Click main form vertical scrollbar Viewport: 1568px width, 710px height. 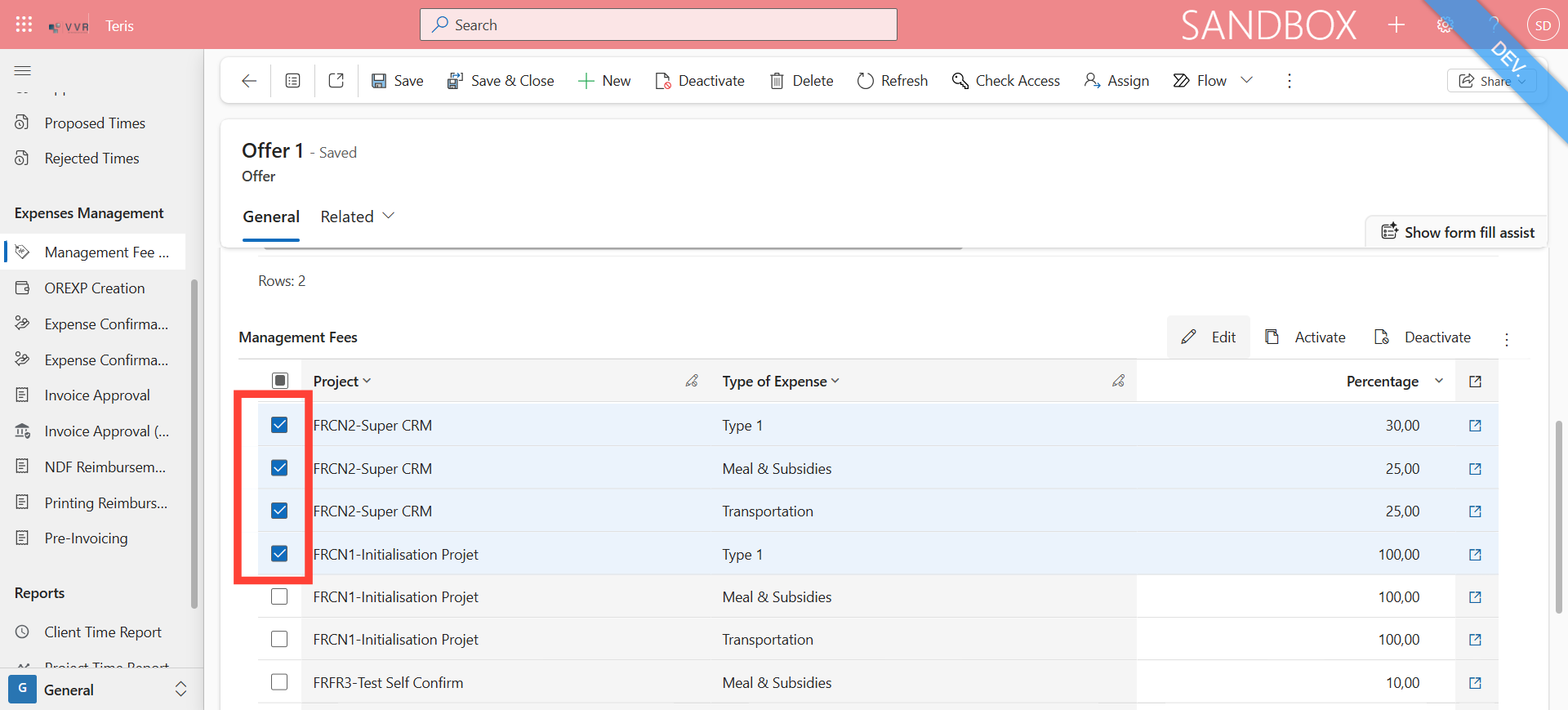pos(1558,516)
